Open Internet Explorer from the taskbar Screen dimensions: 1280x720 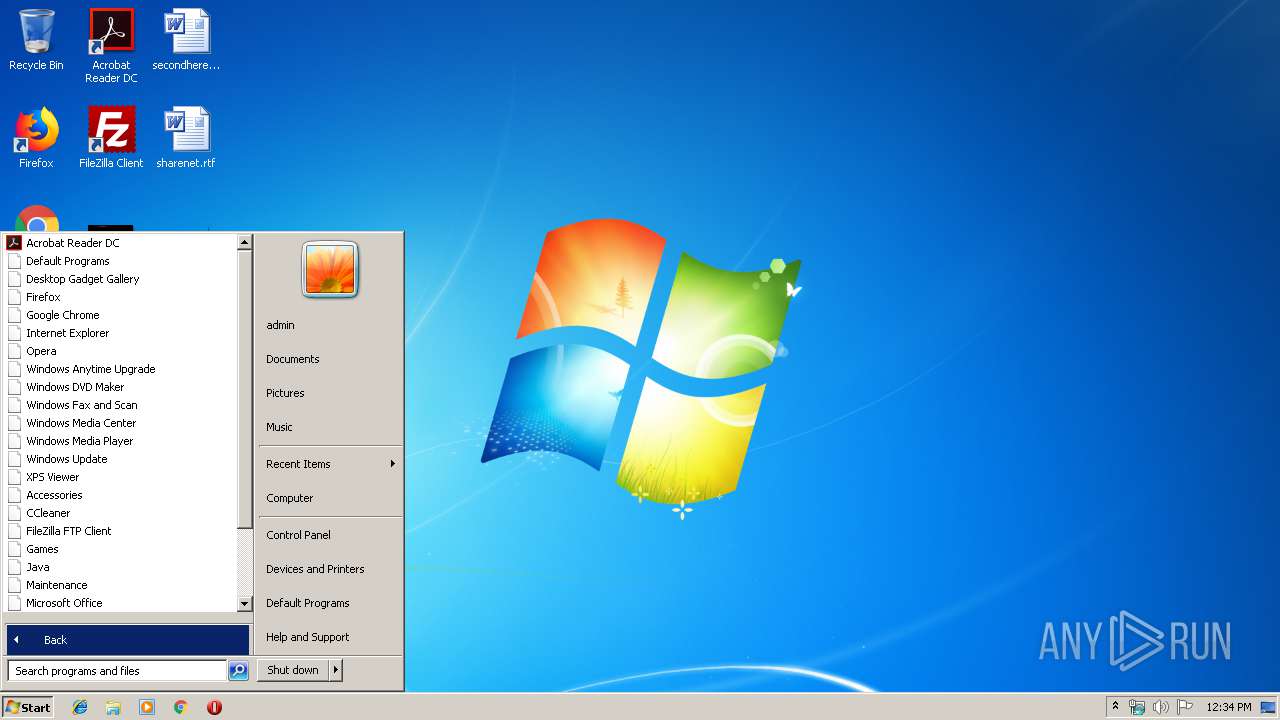coord(80,707)
